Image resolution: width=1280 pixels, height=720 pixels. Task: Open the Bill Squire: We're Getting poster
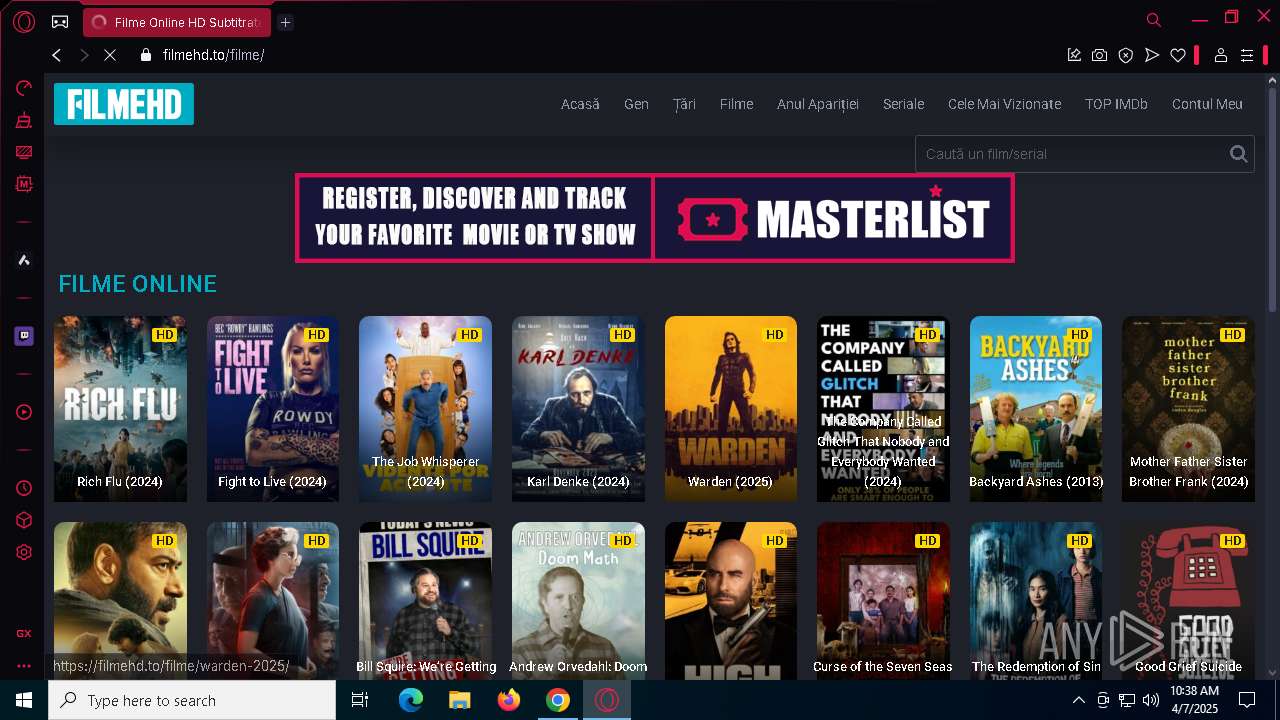click(x=425, y=600)
